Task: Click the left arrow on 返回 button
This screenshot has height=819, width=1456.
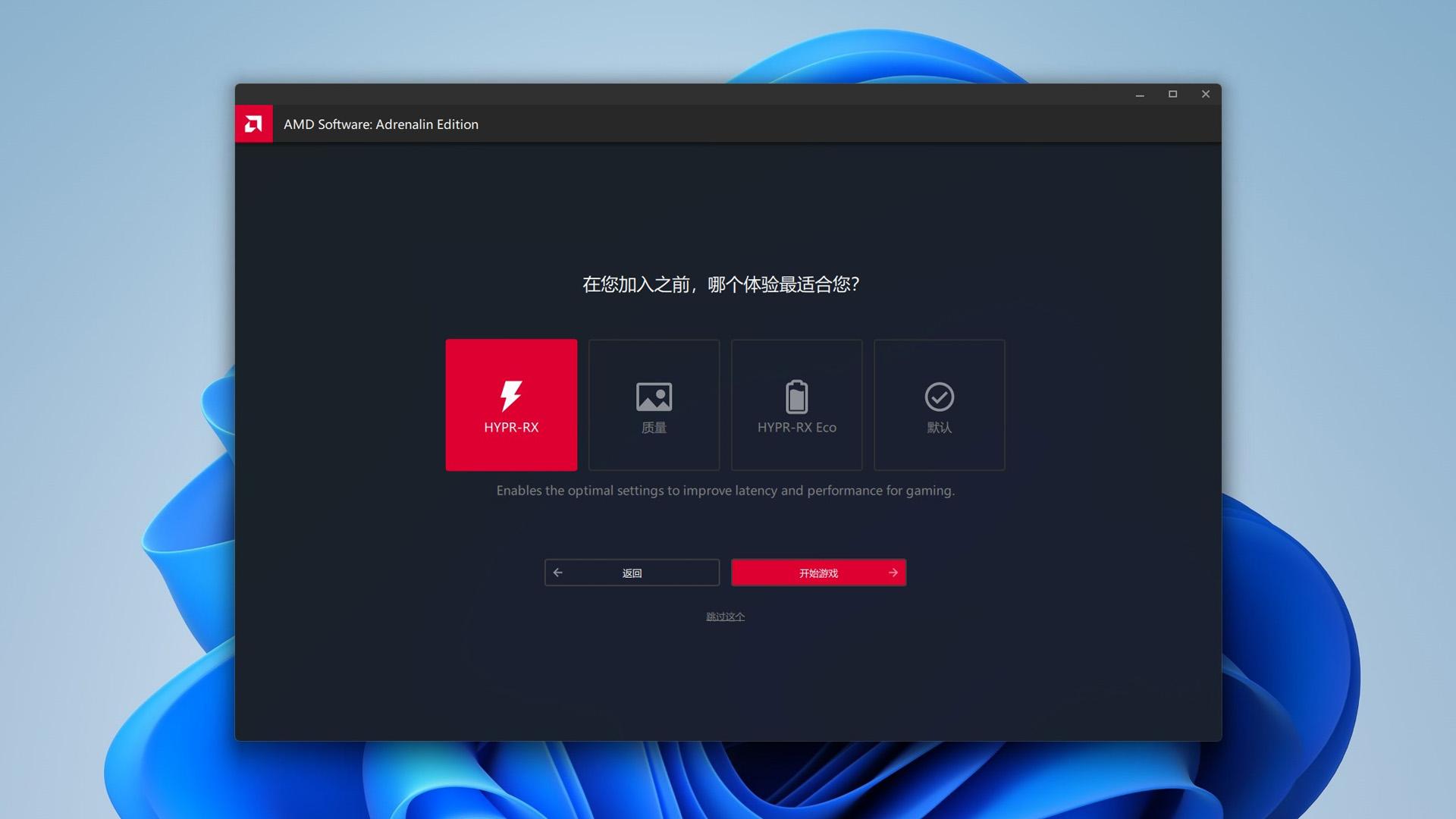Action: pyautogui.click(x=558, y=573)
